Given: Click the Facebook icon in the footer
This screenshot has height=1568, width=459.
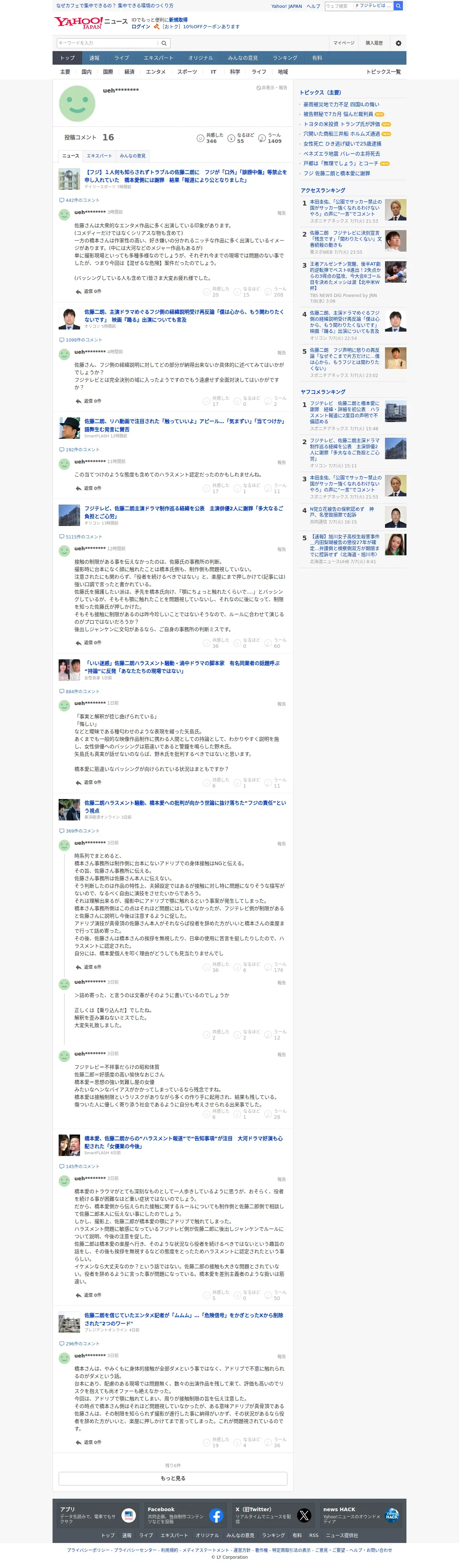Looking at the screenshot, I should 216,1516.
